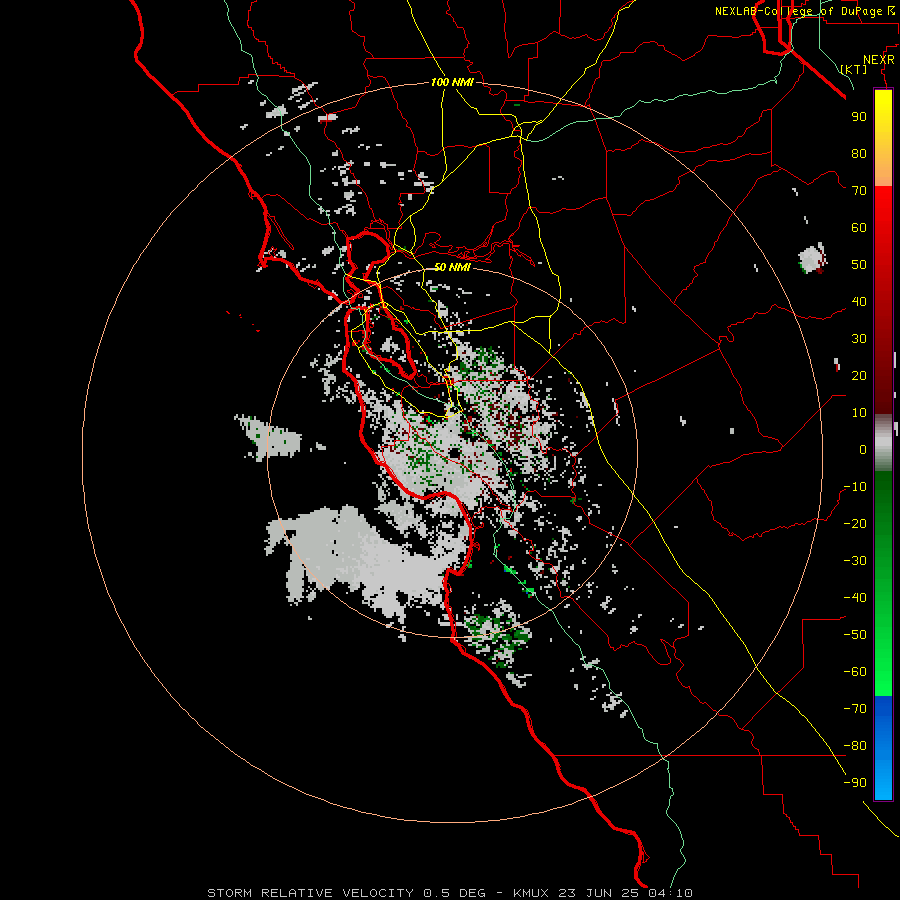The width and height of the screenshot is (900, 900).
Task: Click the yellow top segment of color bar
Action: [883, 138]
